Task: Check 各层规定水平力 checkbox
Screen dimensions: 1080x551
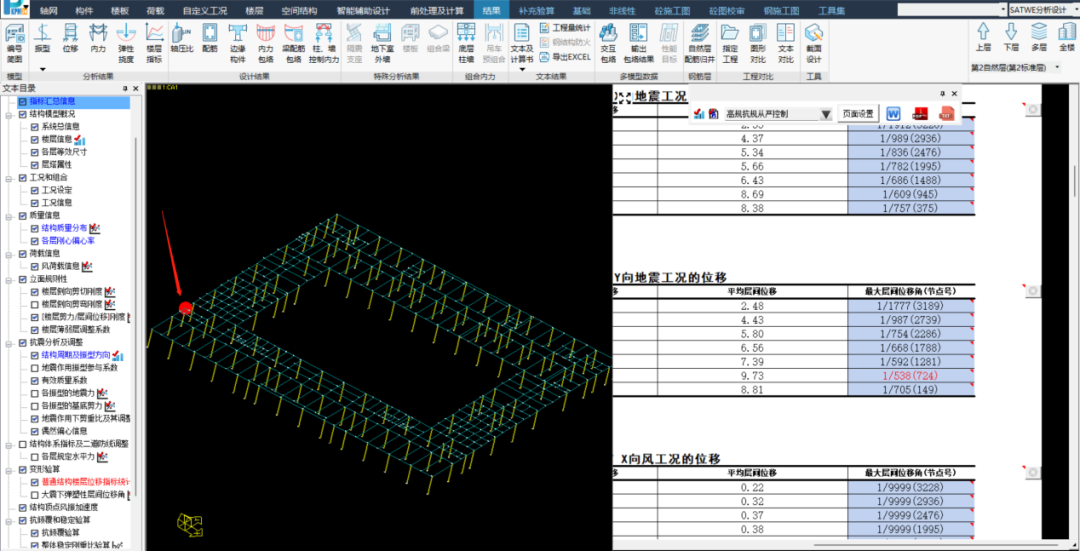Action: pyautogui.click(x=35, y=457)
